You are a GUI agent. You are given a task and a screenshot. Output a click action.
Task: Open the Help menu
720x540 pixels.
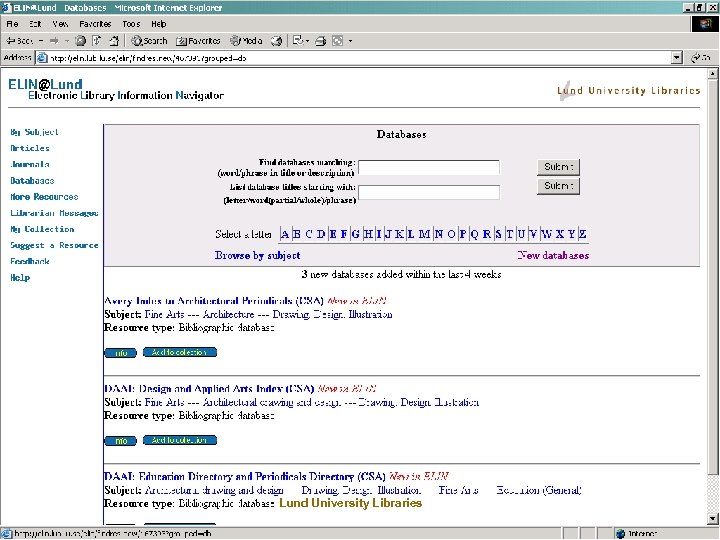pos(158,24)
